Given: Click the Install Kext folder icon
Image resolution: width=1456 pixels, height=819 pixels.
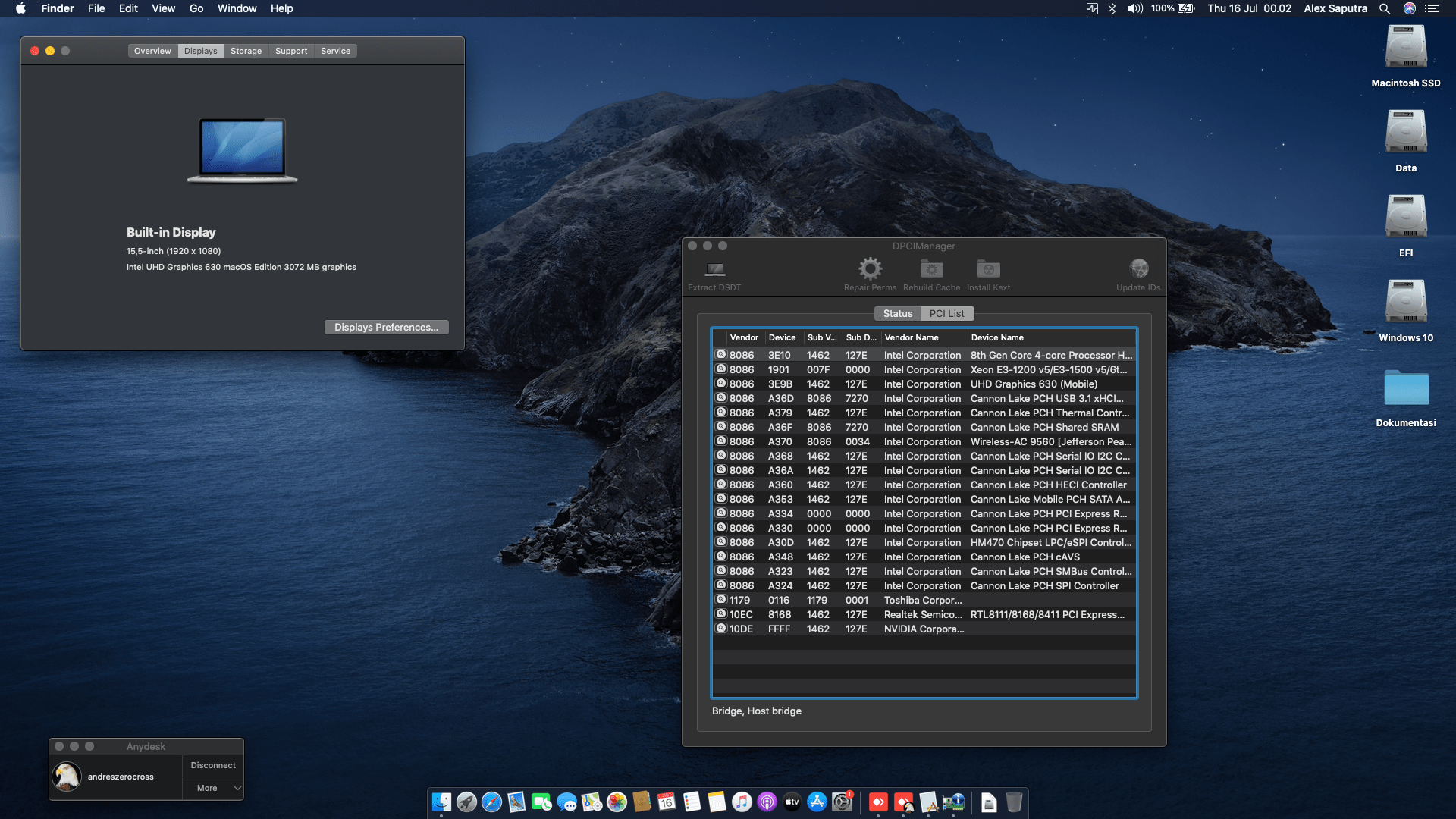Looking at the screenshot, I should click(x=987, y=270).
